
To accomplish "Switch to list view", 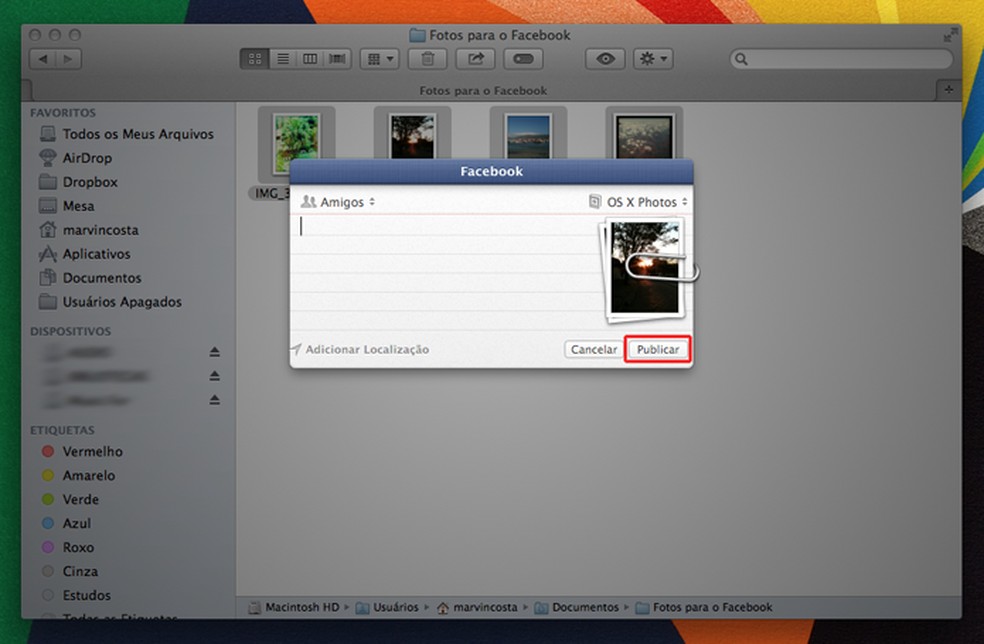I will [283, 59].
